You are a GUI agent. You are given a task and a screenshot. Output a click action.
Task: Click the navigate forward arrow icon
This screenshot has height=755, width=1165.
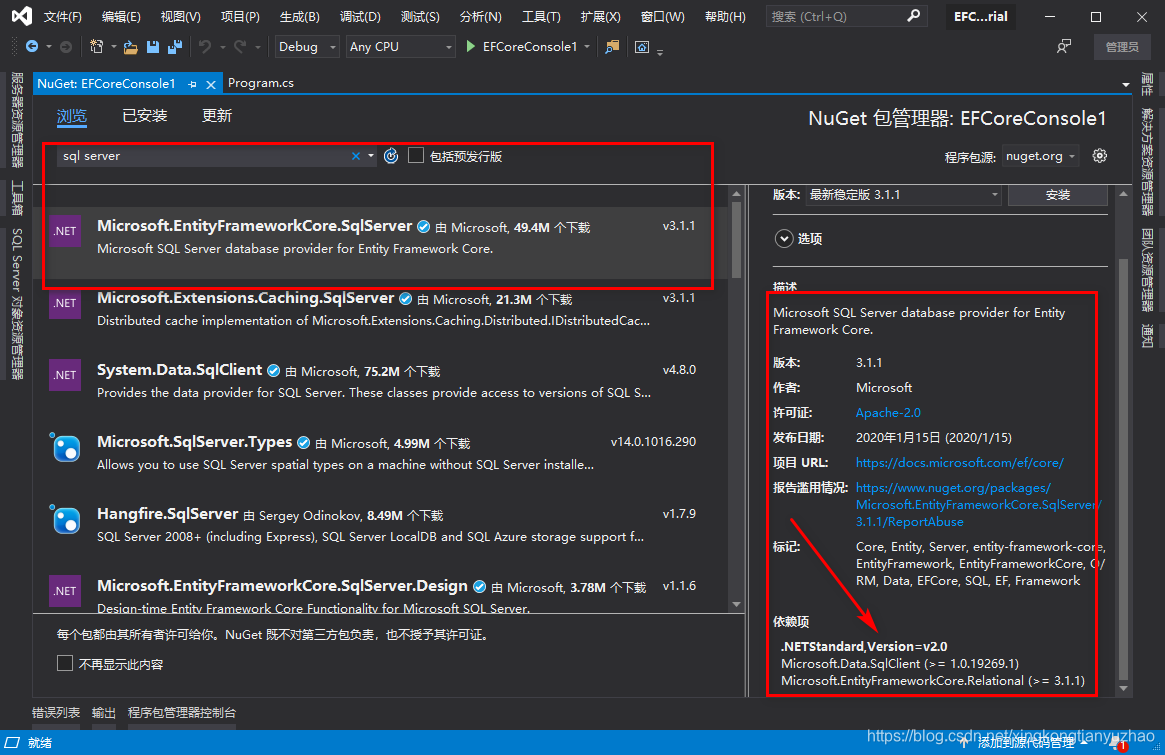click(65, 47)
